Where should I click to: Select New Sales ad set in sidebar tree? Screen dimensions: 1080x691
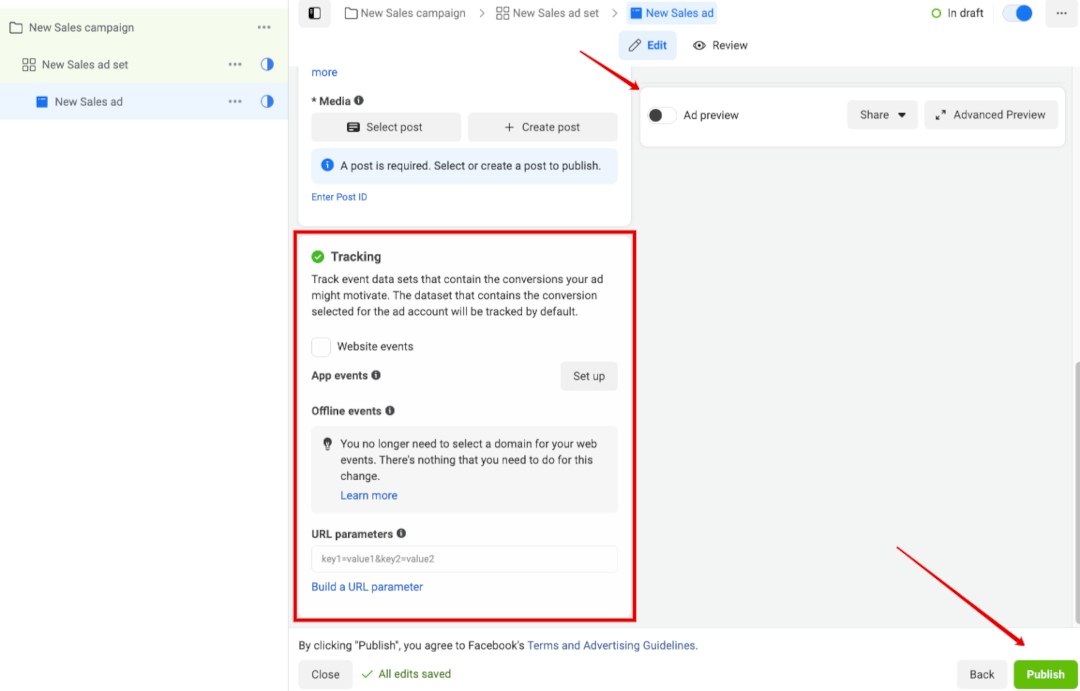85,65
